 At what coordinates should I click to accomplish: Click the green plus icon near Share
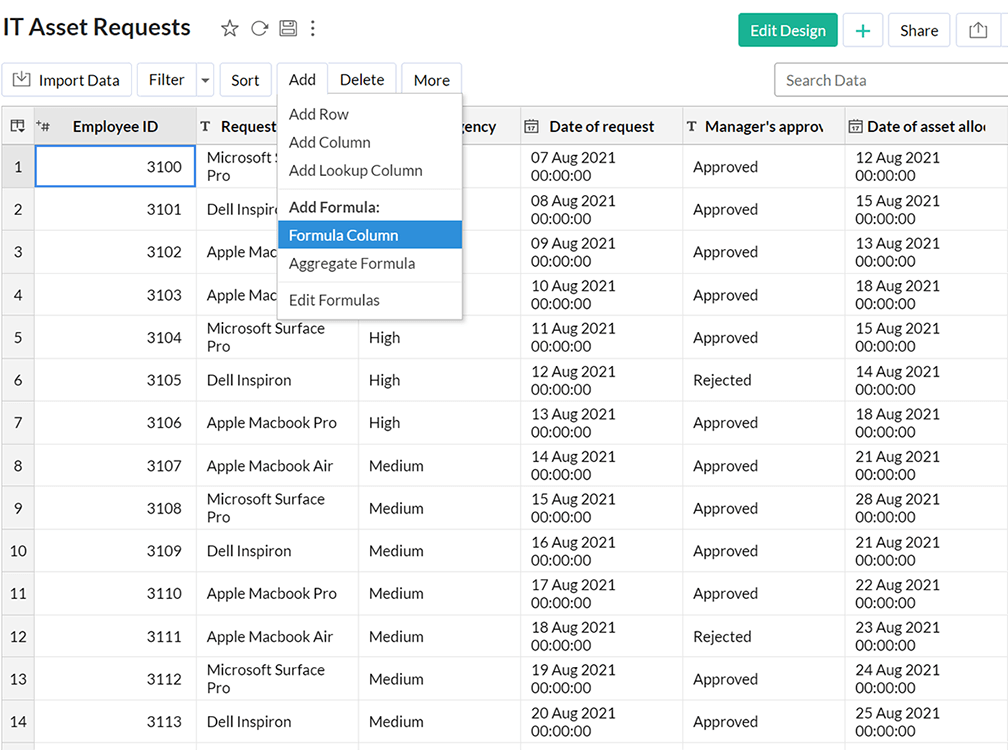coord(862,30)
